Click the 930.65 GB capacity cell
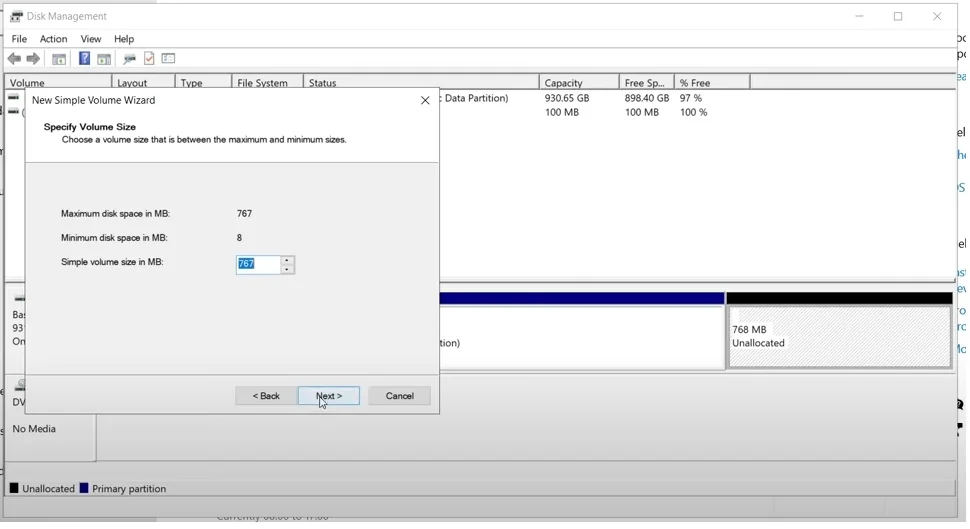 (567, 98)
